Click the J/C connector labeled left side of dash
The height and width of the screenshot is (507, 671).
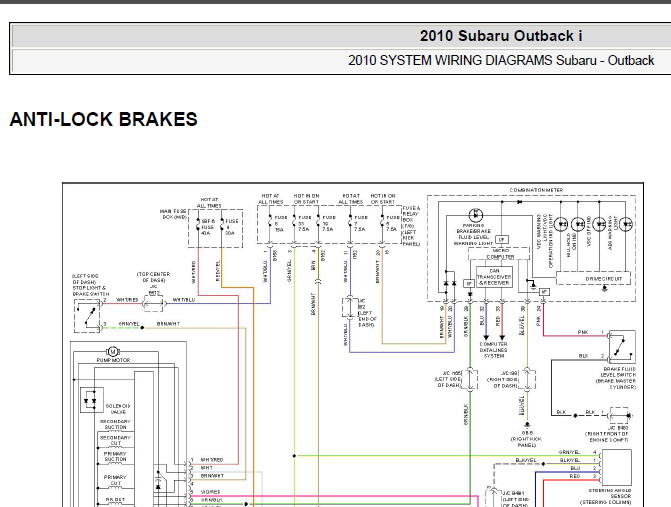click(470, 378)
